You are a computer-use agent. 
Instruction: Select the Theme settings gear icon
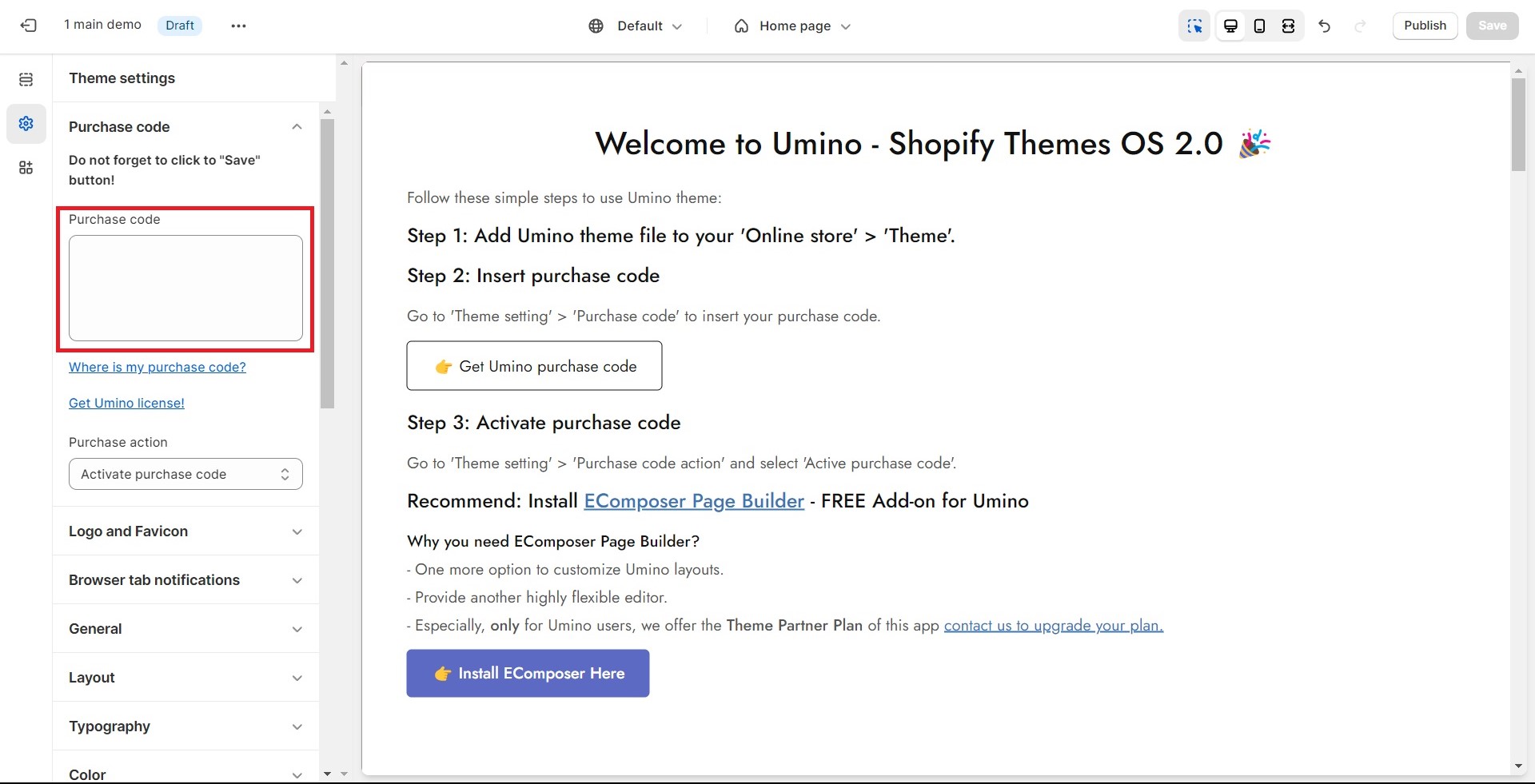pyautogui.click(x=26, y=123)
